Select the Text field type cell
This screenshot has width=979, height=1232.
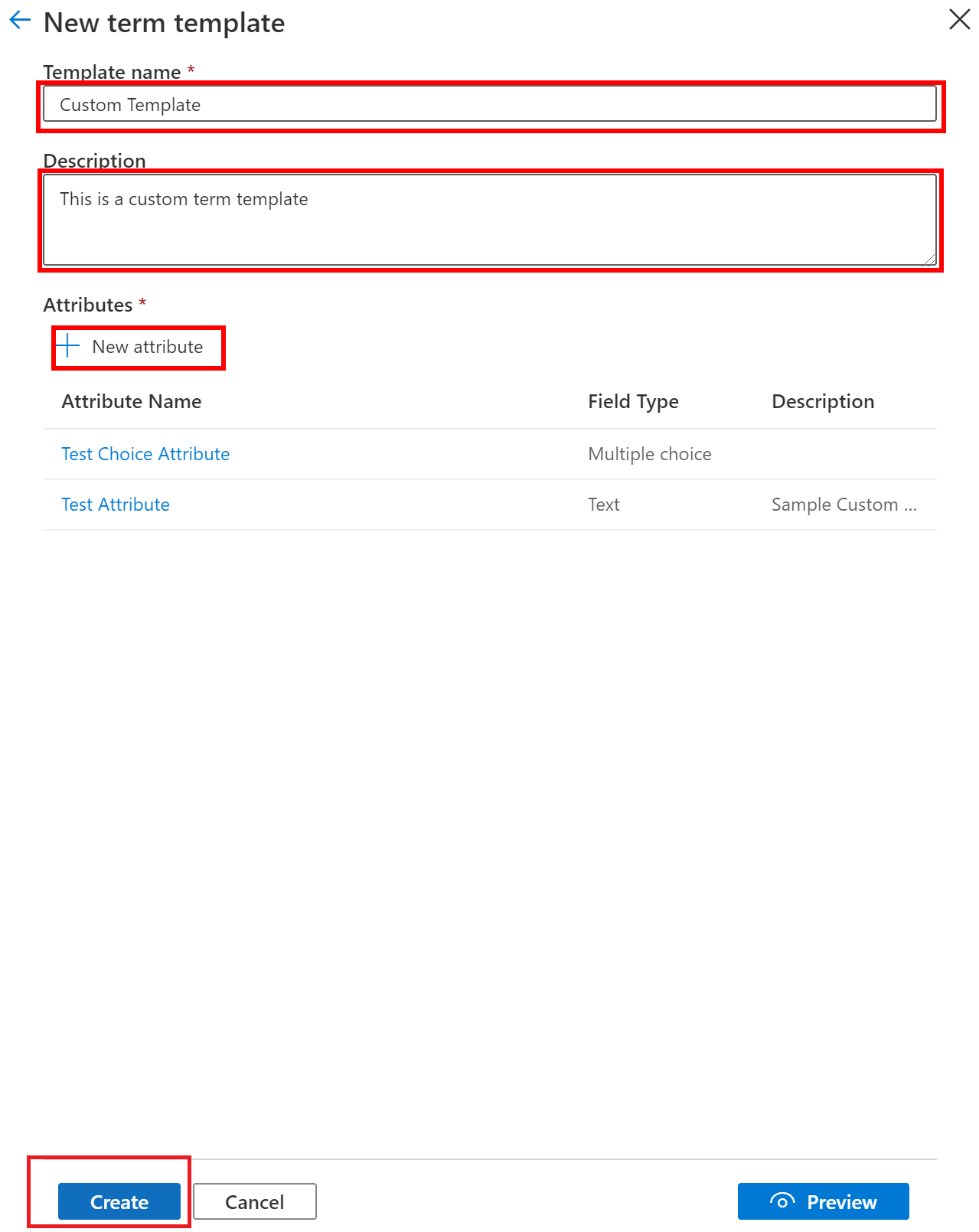(604, 505)
